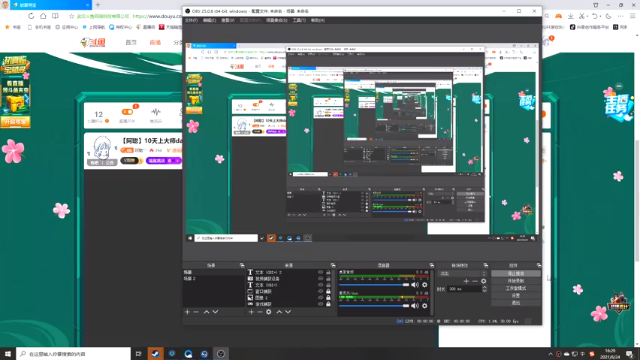This screenshot has width=640, height=360.
Task: Open the desktop audio settings gear
Action: (x=425, y=285)
